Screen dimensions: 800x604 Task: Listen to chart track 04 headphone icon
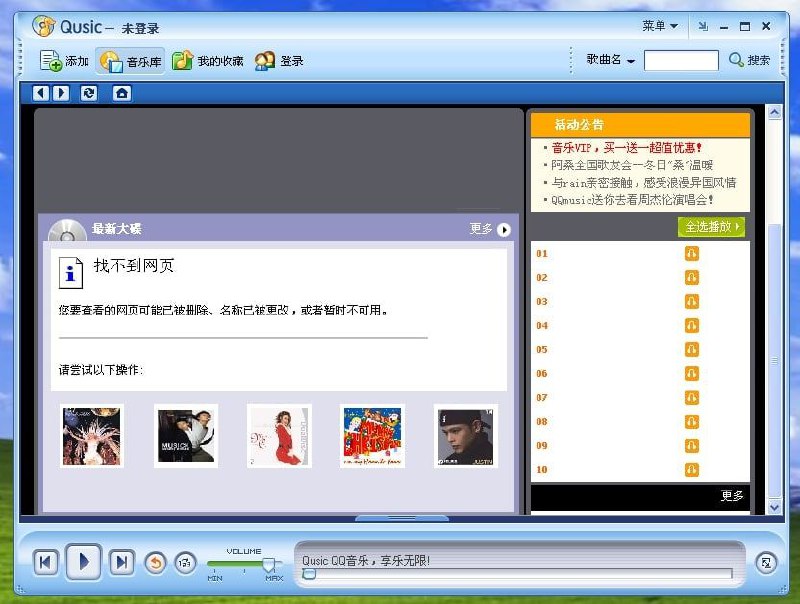click(691, 325)
